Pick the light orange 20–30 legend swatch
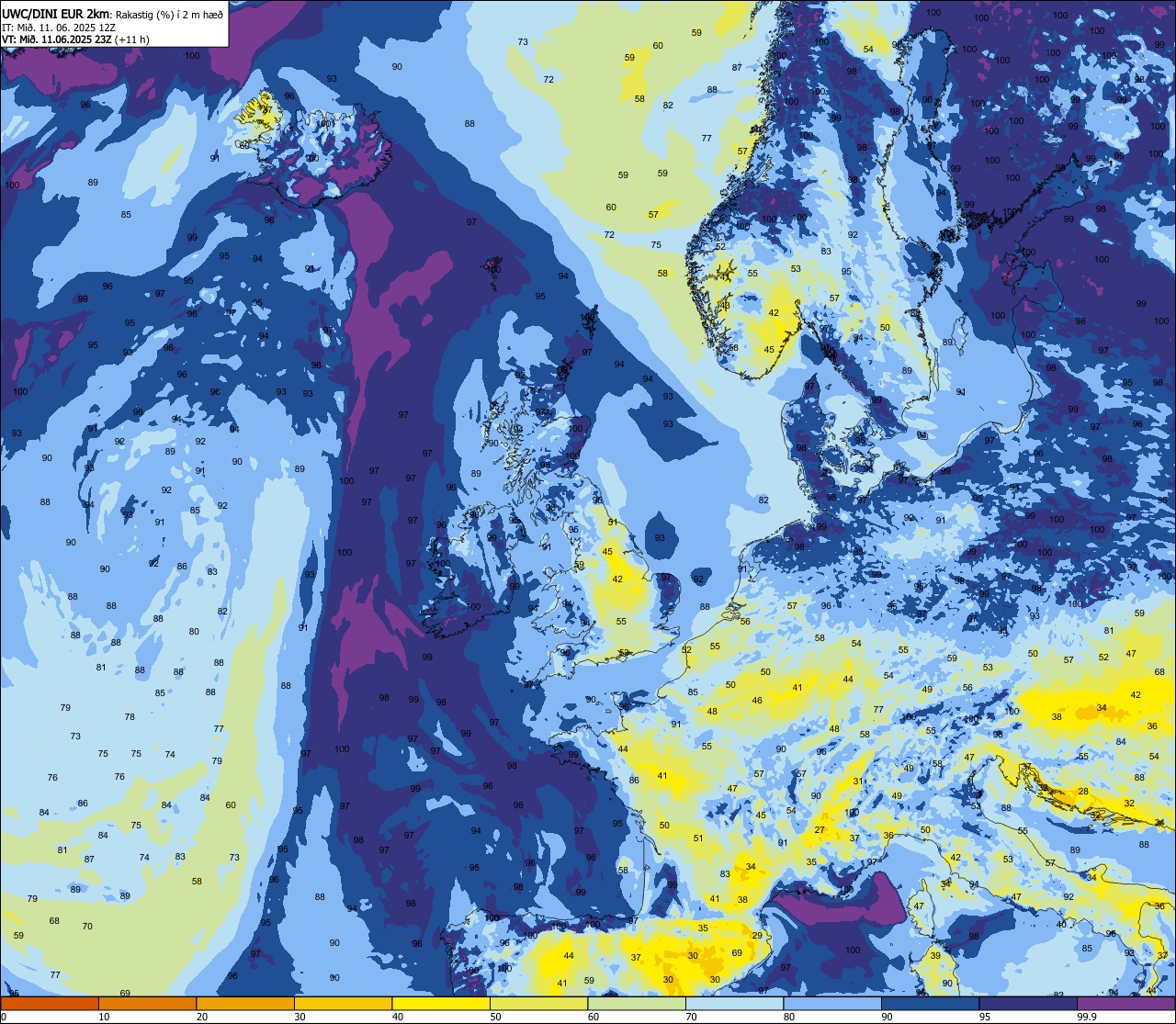Image resolution: width=1176 pixels, height=1024 pixels. [x=245, y=1004]
